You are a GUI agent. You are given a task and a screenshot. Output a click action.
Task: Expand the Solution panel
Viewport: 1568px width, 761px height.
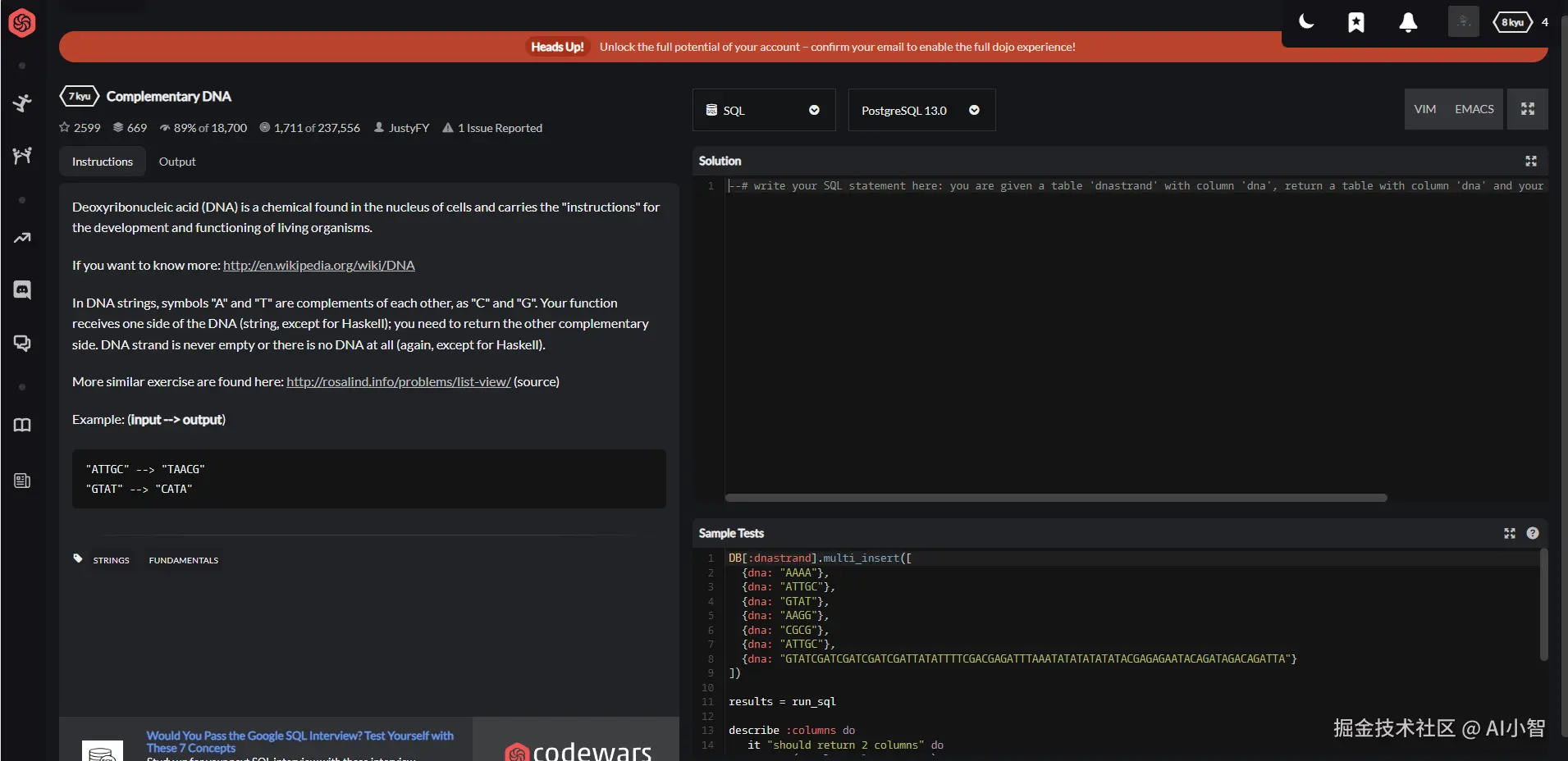[1531, 161]
